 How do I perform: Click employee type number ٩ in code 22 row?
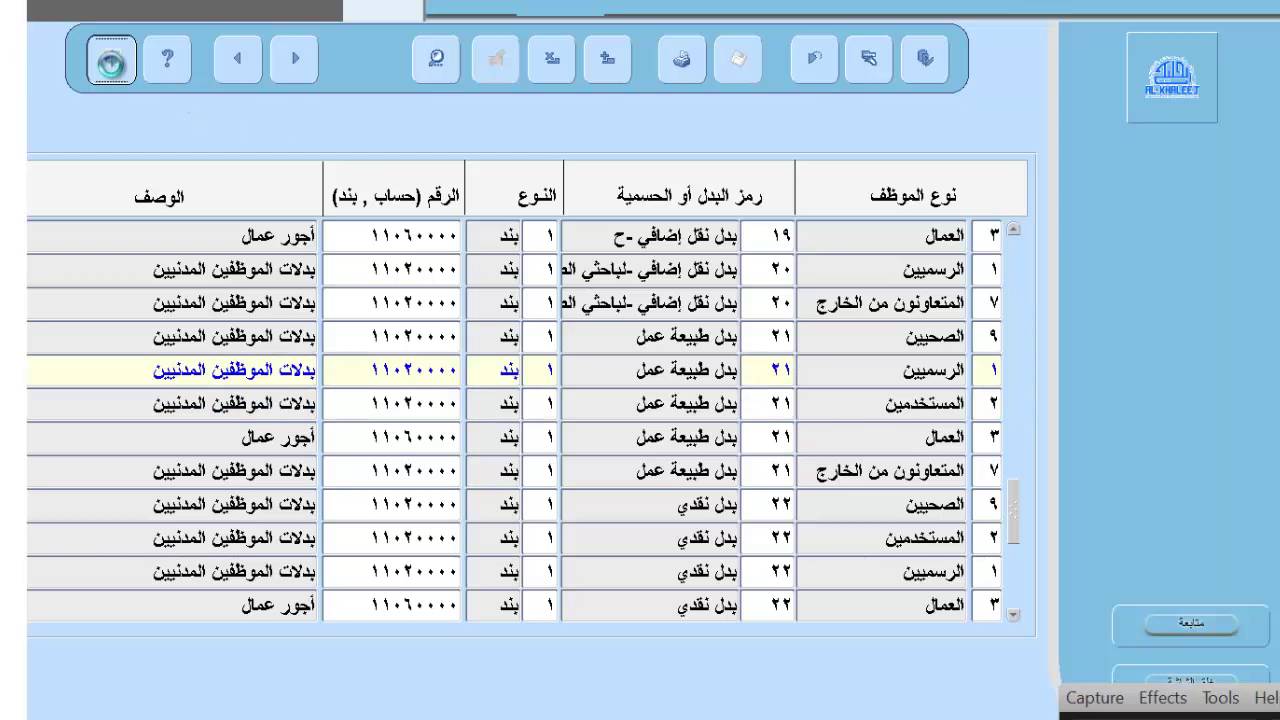tap(986, 504)
